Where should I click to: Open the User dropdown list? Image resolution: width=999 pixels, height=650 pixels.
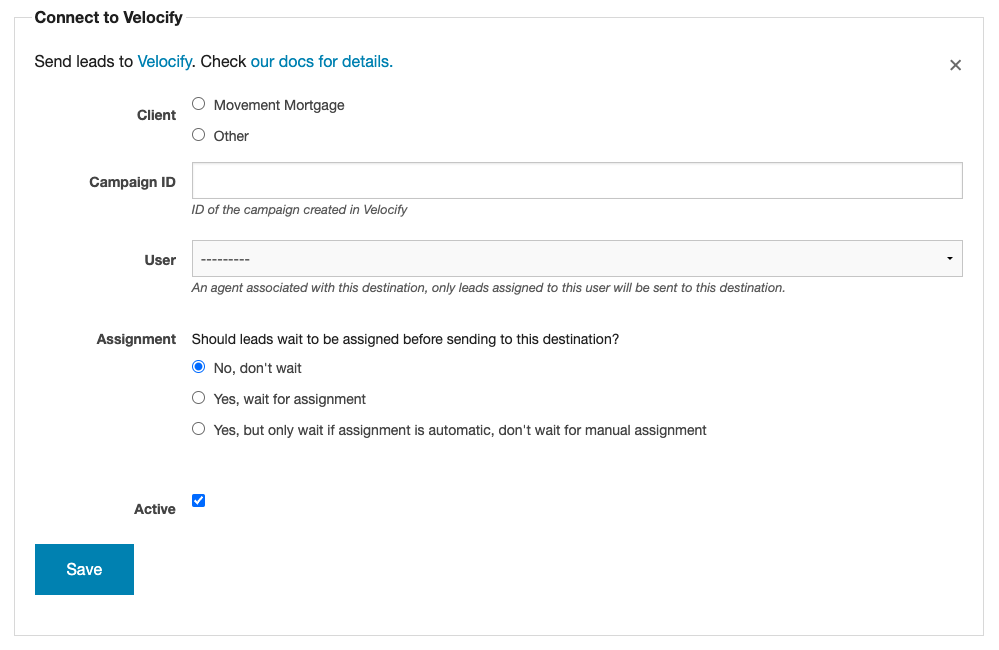tap(577, 259)
